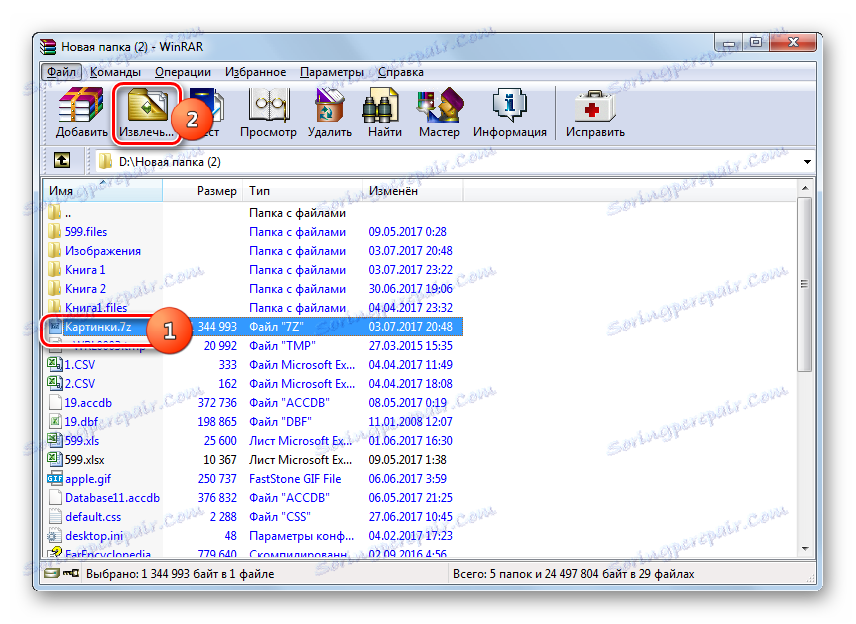Open the Файл menu
Viewport: 856px width, 624px height.
click(x=61, y=72)
